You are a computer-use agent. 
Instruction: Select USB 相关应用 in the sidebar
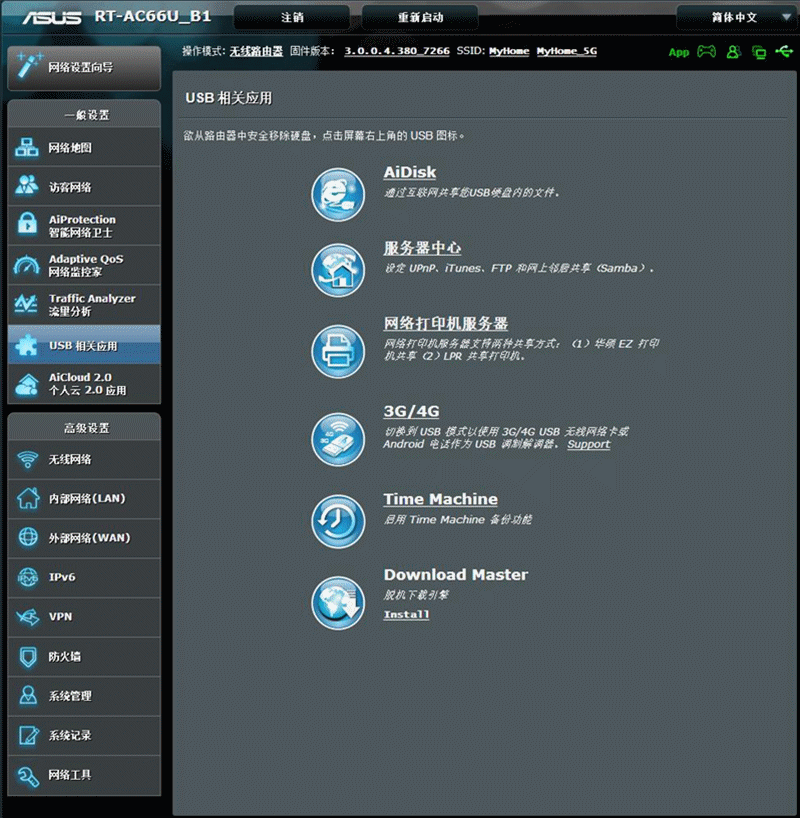point(84,345)
